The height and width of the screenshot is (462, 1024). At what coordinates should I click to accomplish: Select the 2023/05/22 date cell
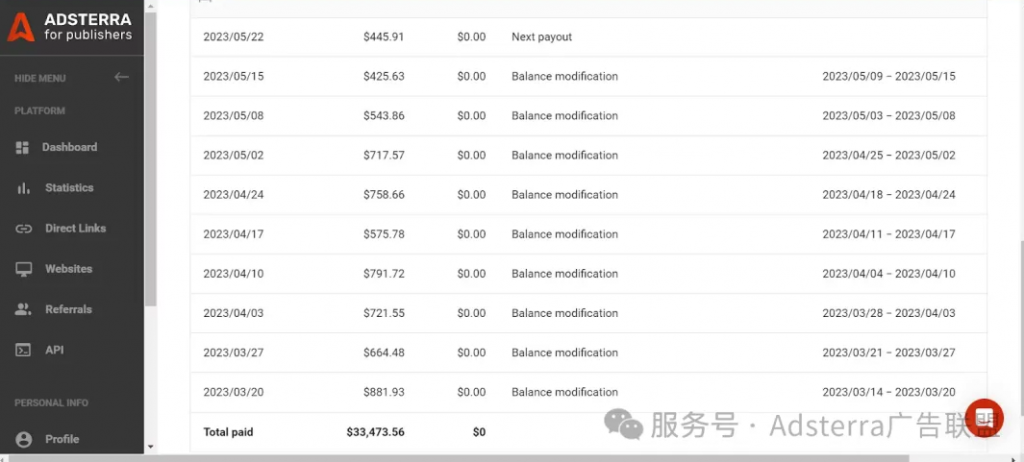point(234,37)
